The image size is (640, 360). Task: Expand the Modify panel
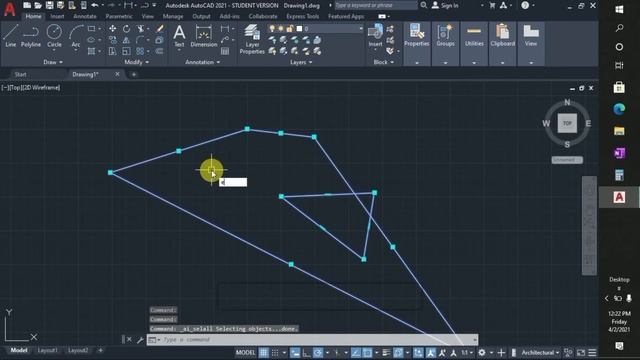(137, 62)
